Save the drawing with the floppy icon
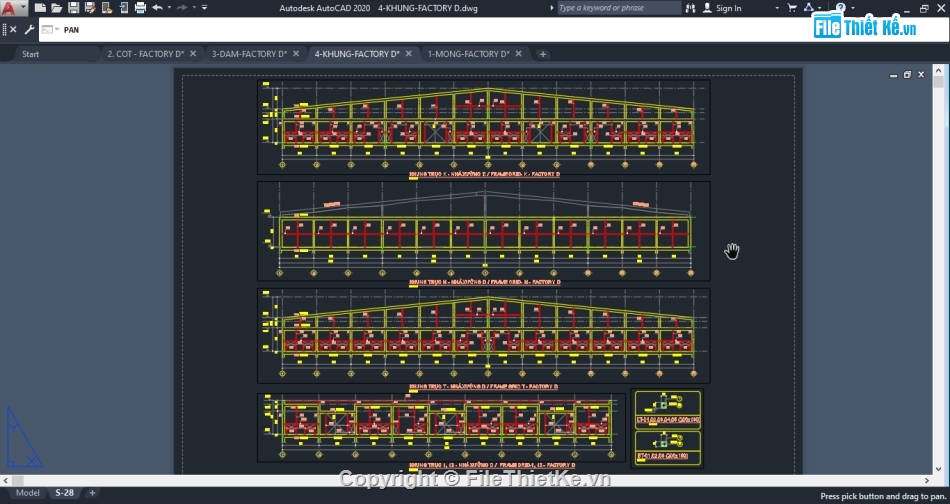 coord(73,8)
